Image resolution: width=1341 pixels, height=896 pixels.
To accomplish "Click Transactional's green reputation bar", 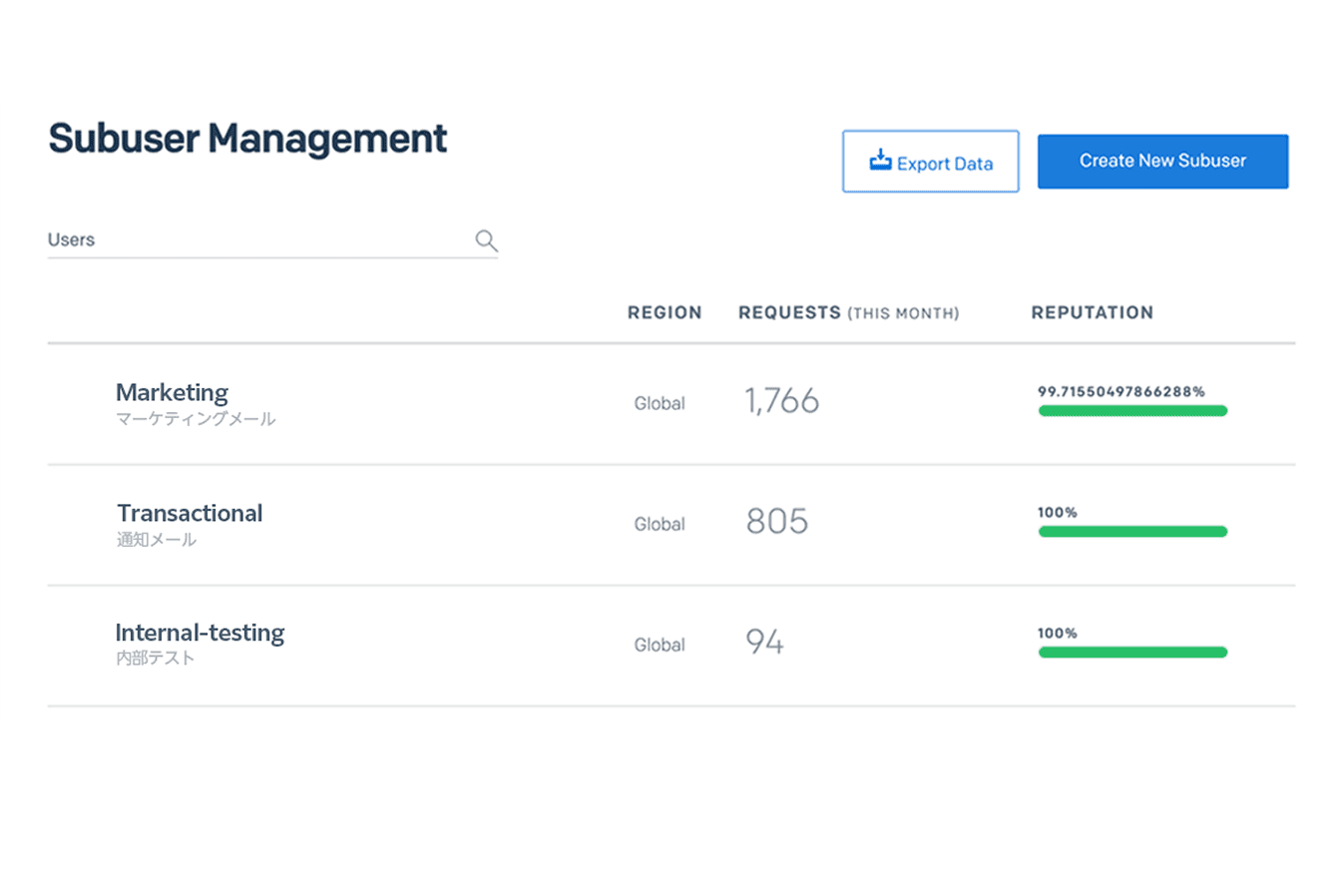I will pos(1132,532).
